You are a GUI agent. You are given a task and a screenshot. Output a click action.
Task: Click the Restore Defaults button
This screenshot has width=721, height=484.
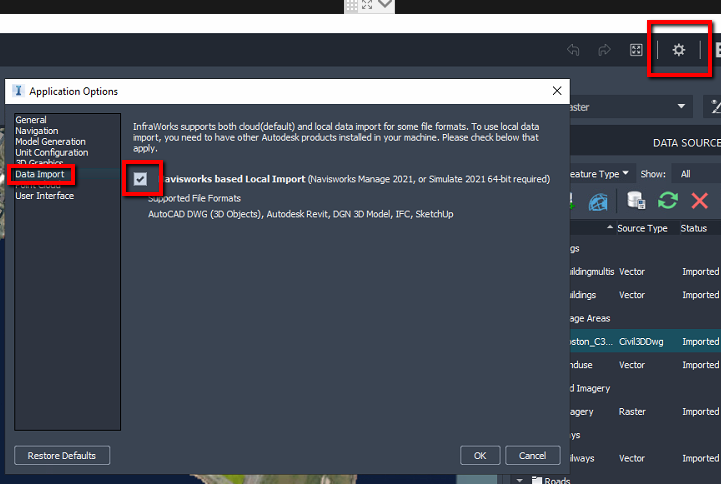point(62,456)
